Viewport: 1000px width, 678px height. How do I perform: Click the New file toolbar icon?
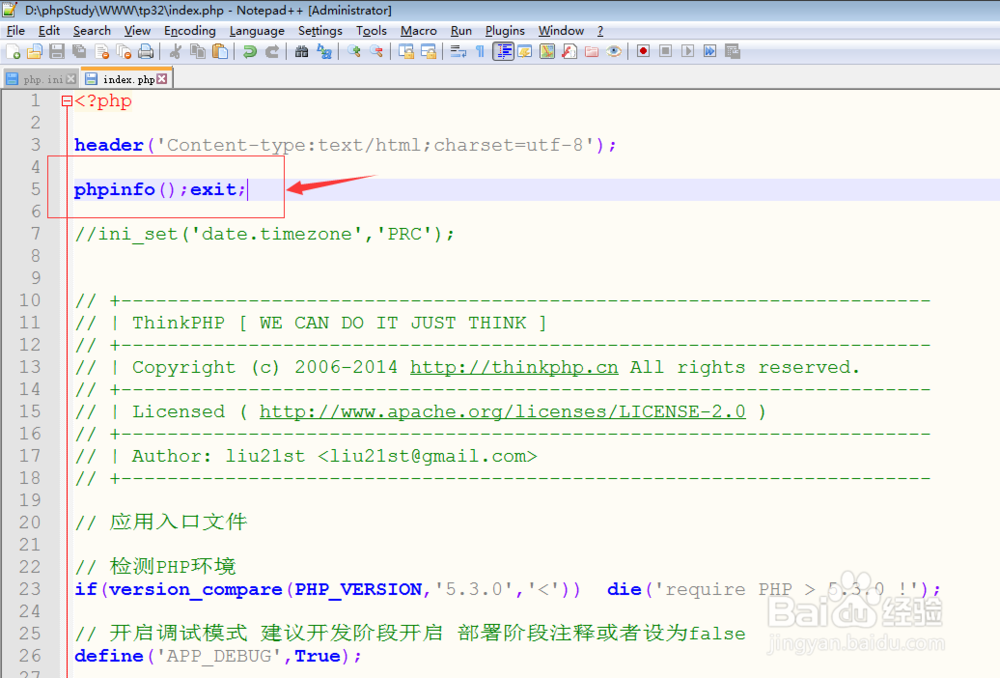[x=13, y=52]
